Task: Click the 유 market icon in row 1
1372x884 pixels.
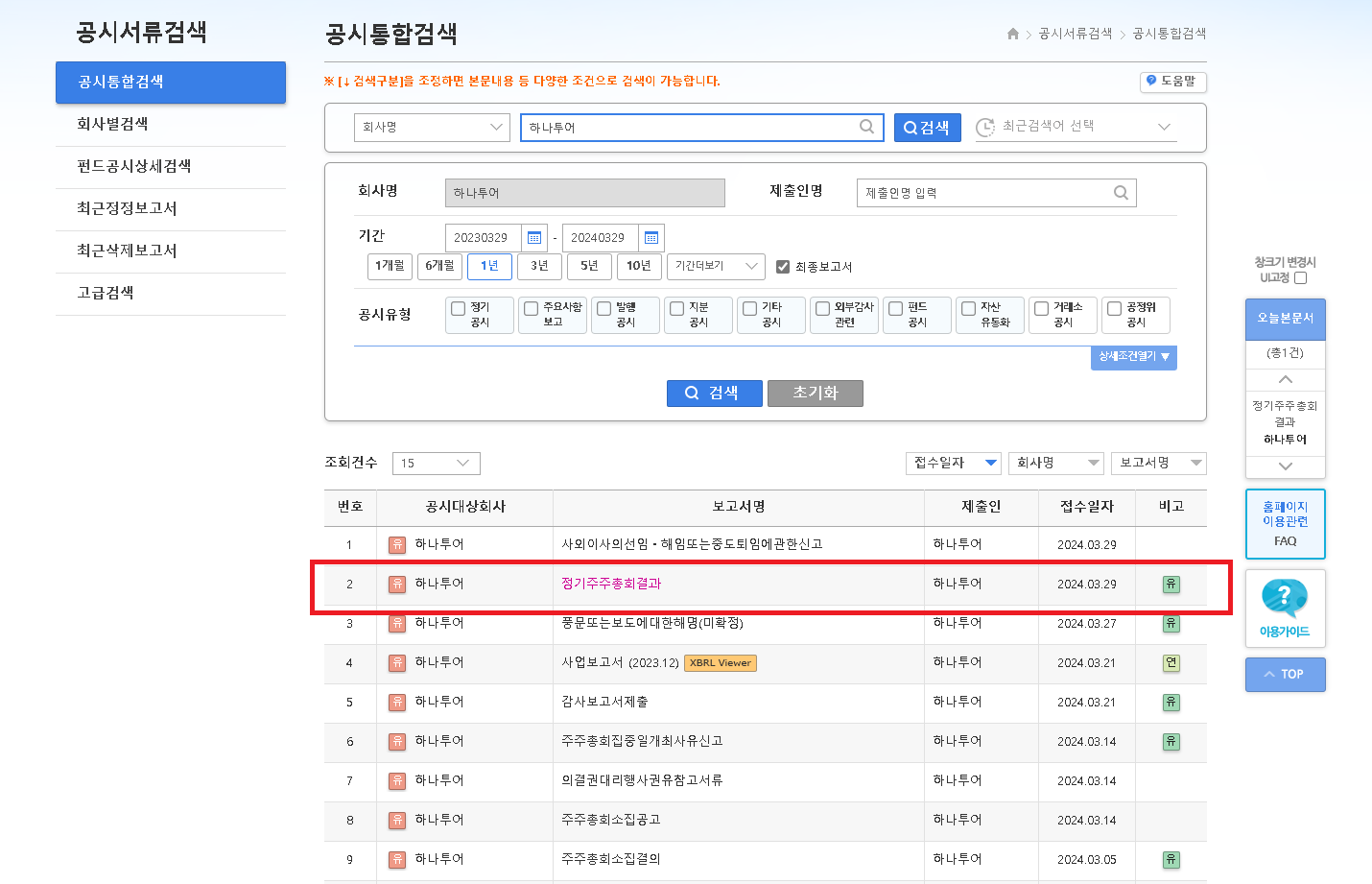Action: tap(397, 544)
